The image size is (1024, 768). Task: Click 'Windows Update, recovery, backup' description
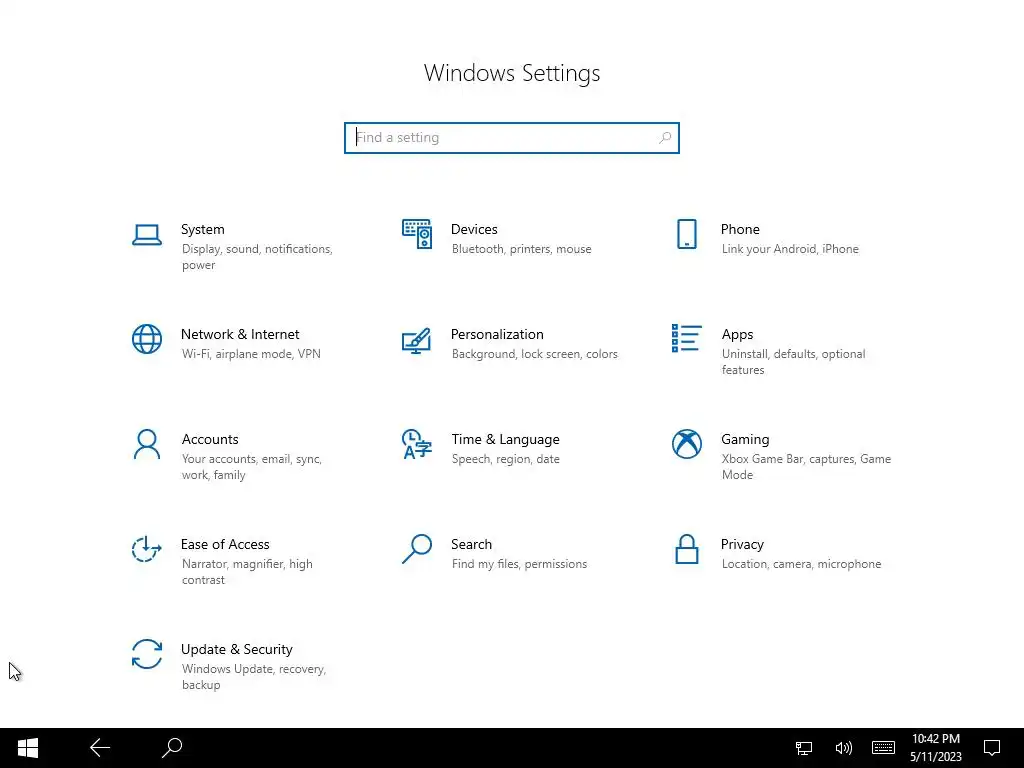pyautogui.click(x=253, y=677)
